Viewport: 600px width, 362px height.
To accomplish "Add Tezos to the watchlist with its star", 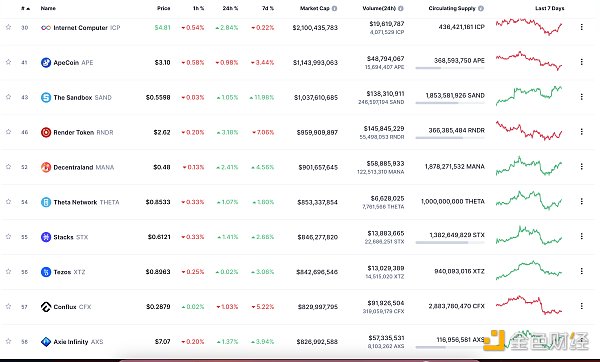I will (x=8, y=272).
